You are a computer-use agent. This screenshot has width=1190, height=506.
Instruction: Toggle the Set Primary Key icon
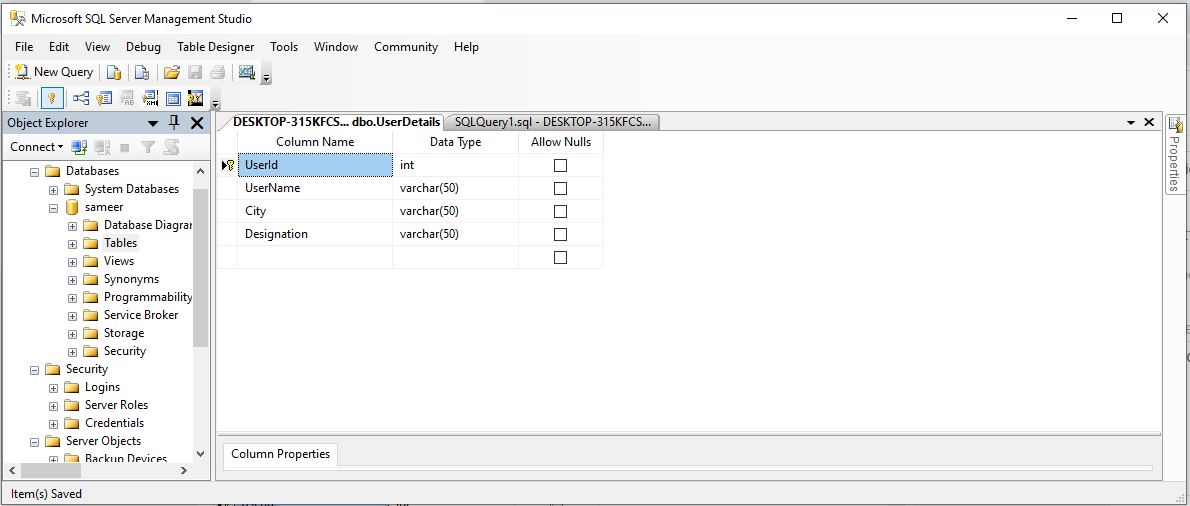(52, 98)
